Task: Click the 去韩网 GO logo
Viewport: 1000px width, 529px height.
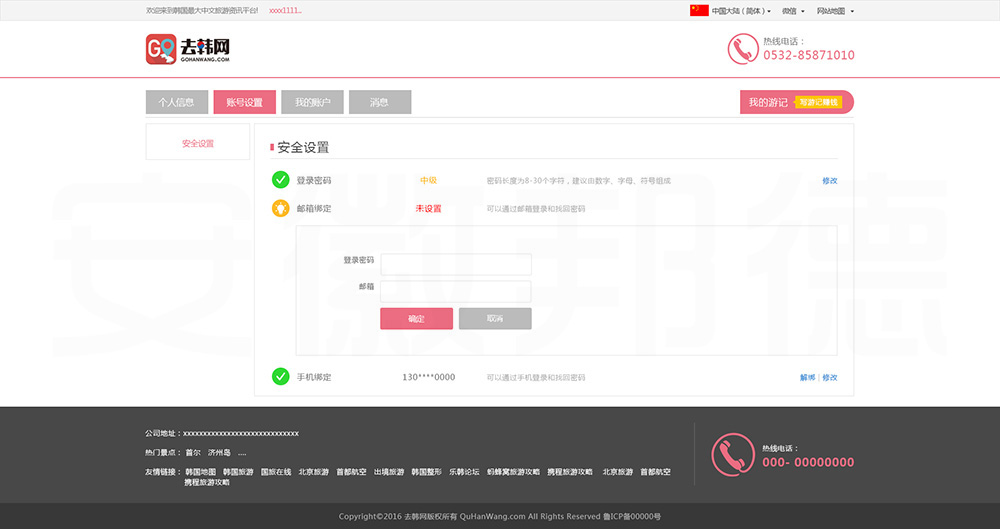Action: 188,49
